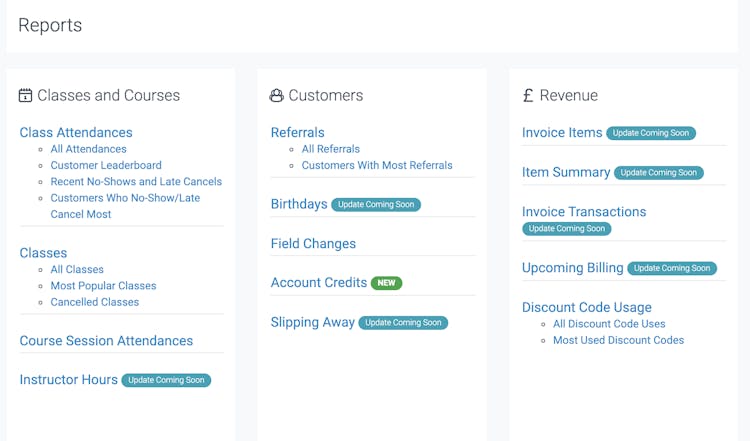Click the pound sign Revenue icon

pyautogui.click(x=528, y=96)
